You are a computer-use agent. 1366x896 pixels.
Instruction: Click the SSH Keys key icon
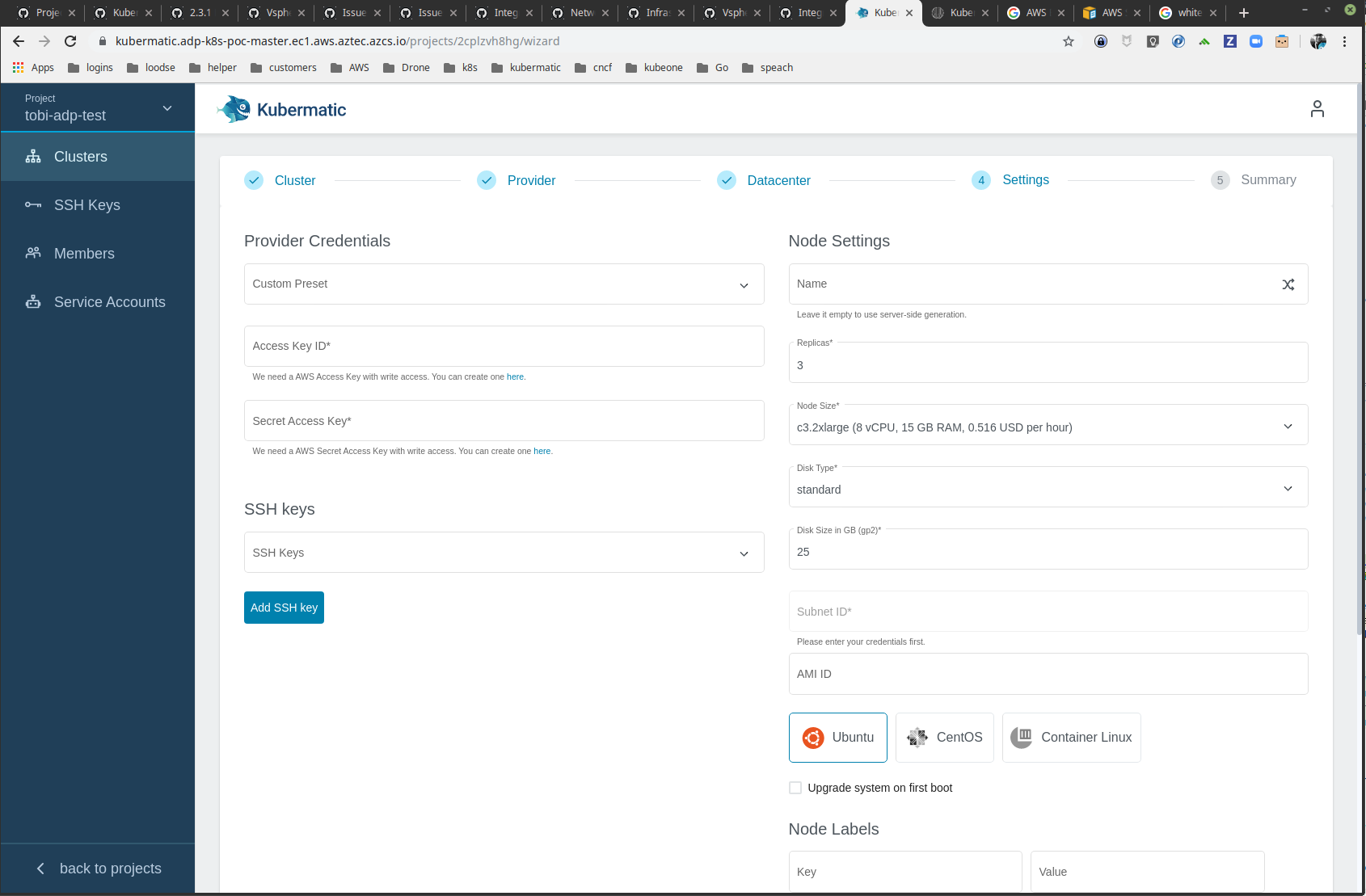33,205
